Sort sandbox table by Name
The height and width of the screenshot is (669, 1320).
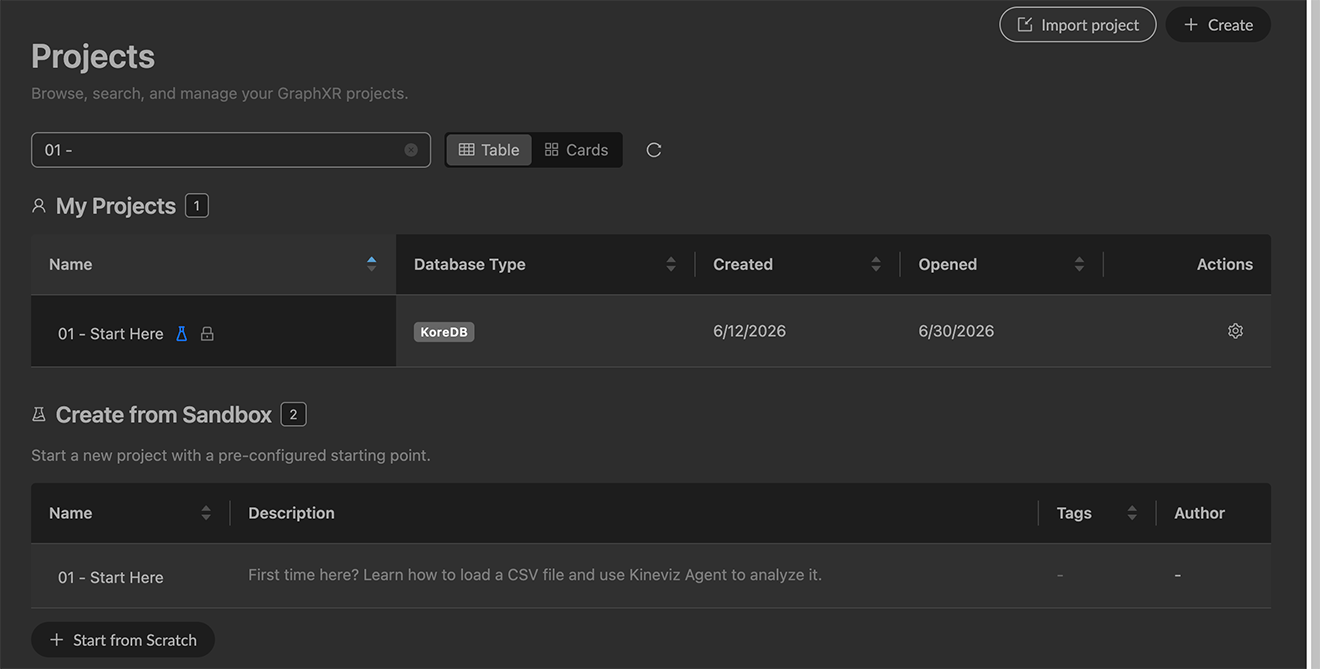pyautogui.click(x=205, y=513)
